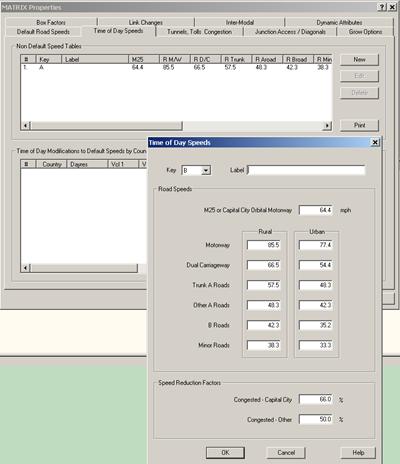This screenshot has width=400, height=464.
Task: Edit the M25 orbital motorway speed field
Action: point(316,210)
